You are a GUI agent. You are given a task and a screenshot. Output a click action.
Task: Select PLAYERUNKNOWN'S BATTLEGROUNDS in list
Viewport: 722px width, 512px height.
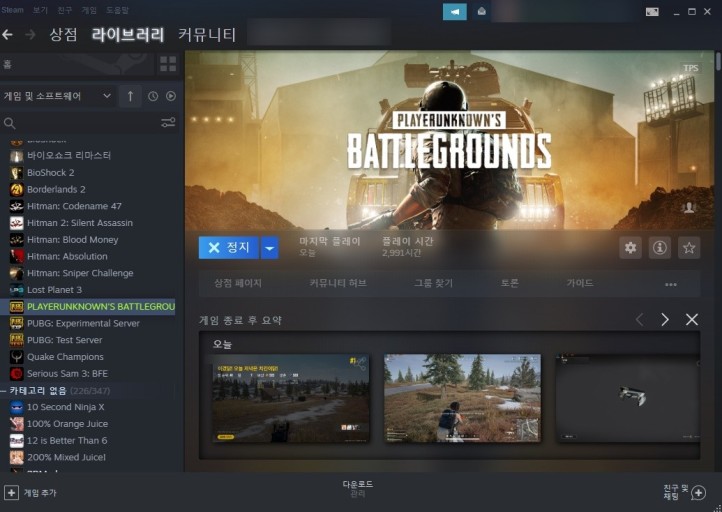pyautogui.click(x=87, y=307)
